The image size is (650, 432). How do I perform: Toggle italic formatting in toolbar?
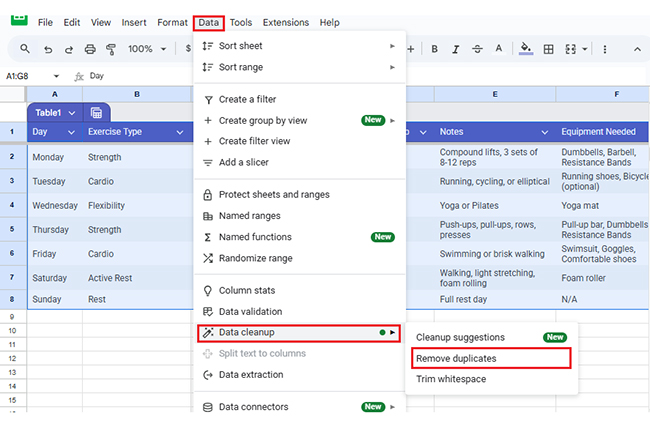pyautogui.click(x=457, y=49)
